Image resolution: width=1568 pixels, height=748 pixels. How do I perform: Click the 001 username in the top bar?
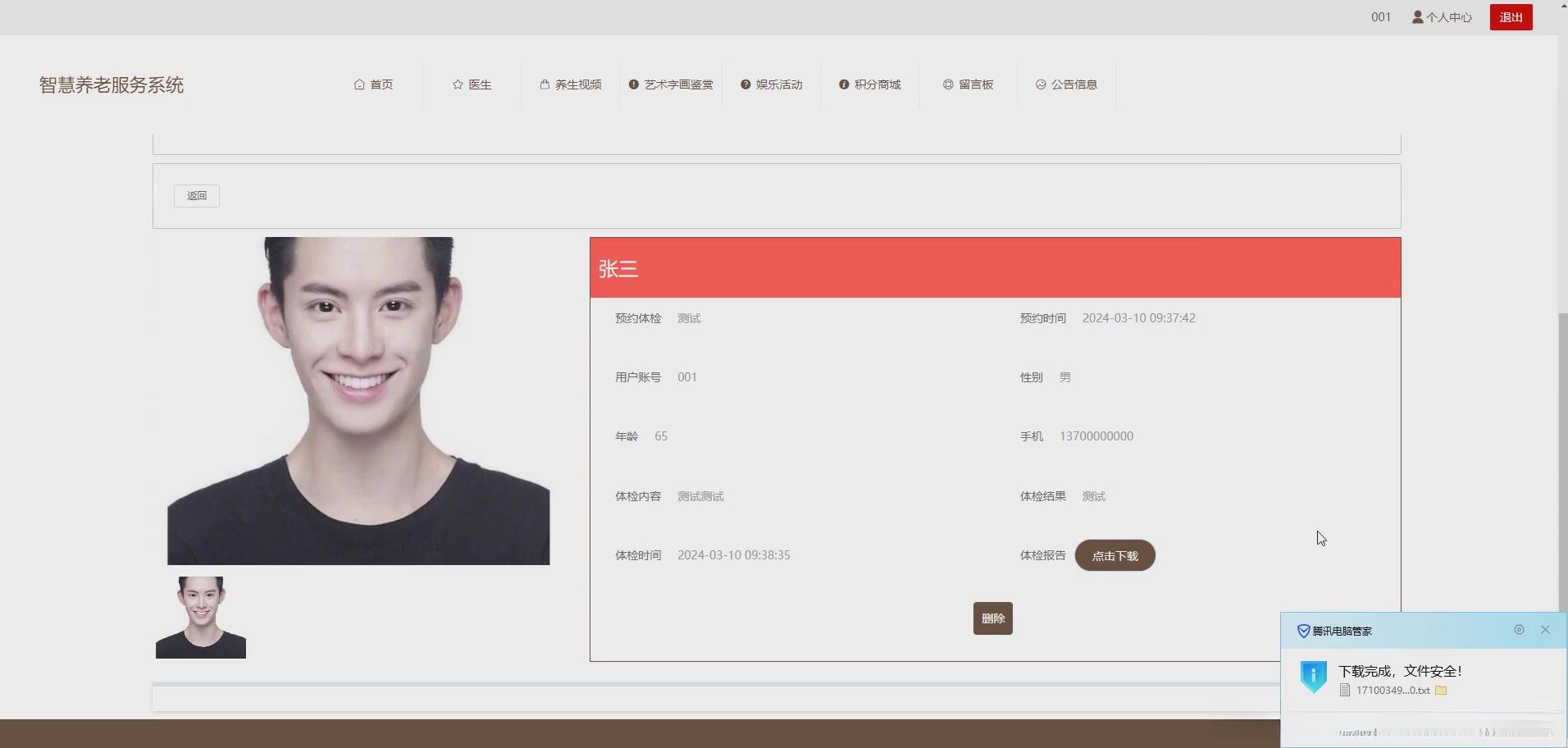1381,17
